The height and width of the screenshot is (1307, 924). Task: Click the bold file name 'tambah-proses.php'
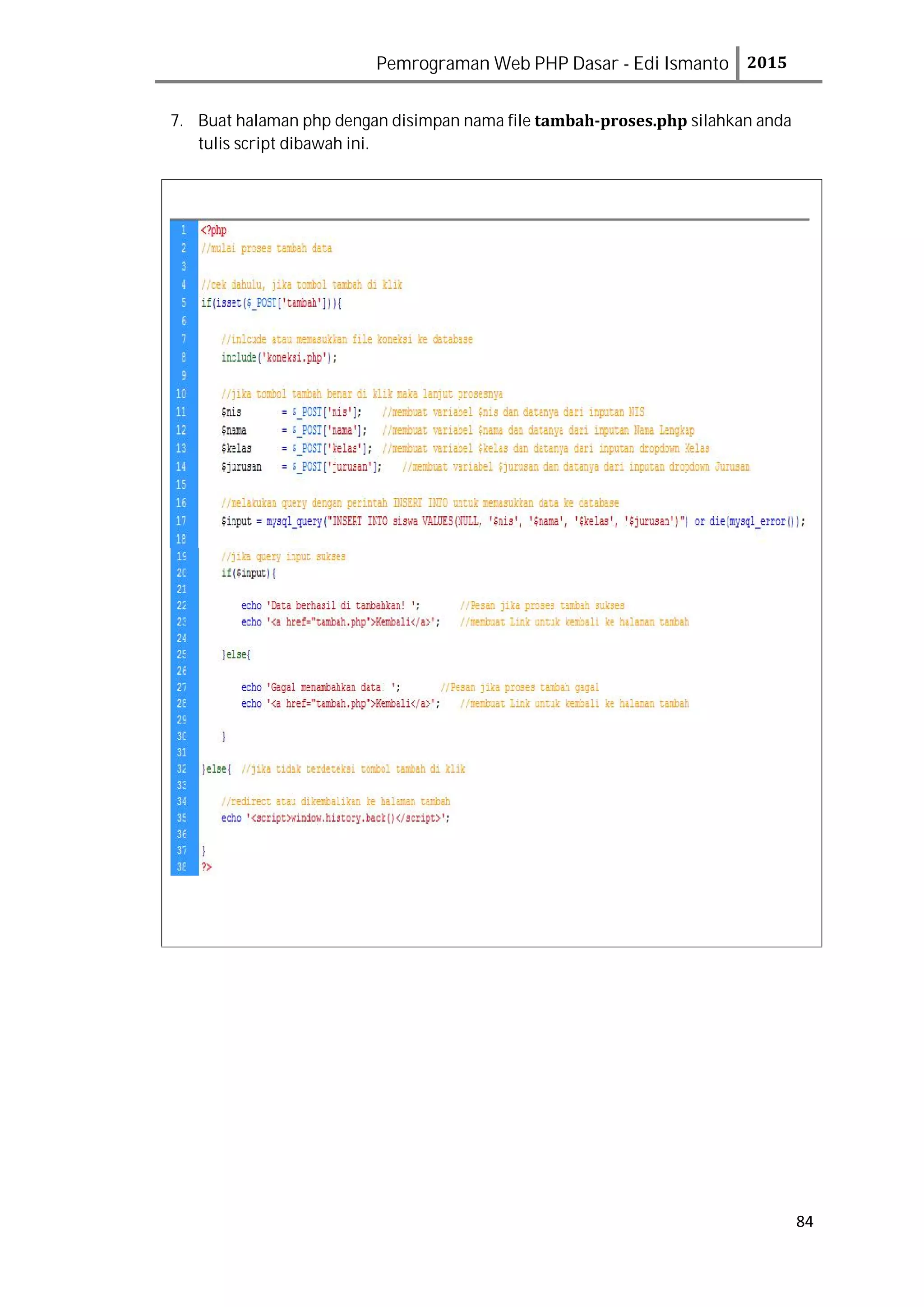coord(610,121)
